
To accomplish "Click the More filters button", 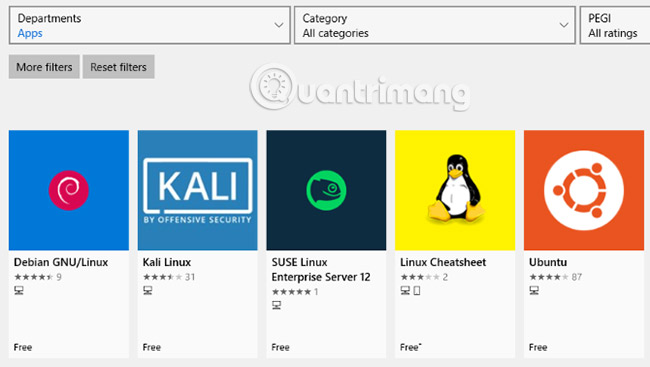I will 44,67.
